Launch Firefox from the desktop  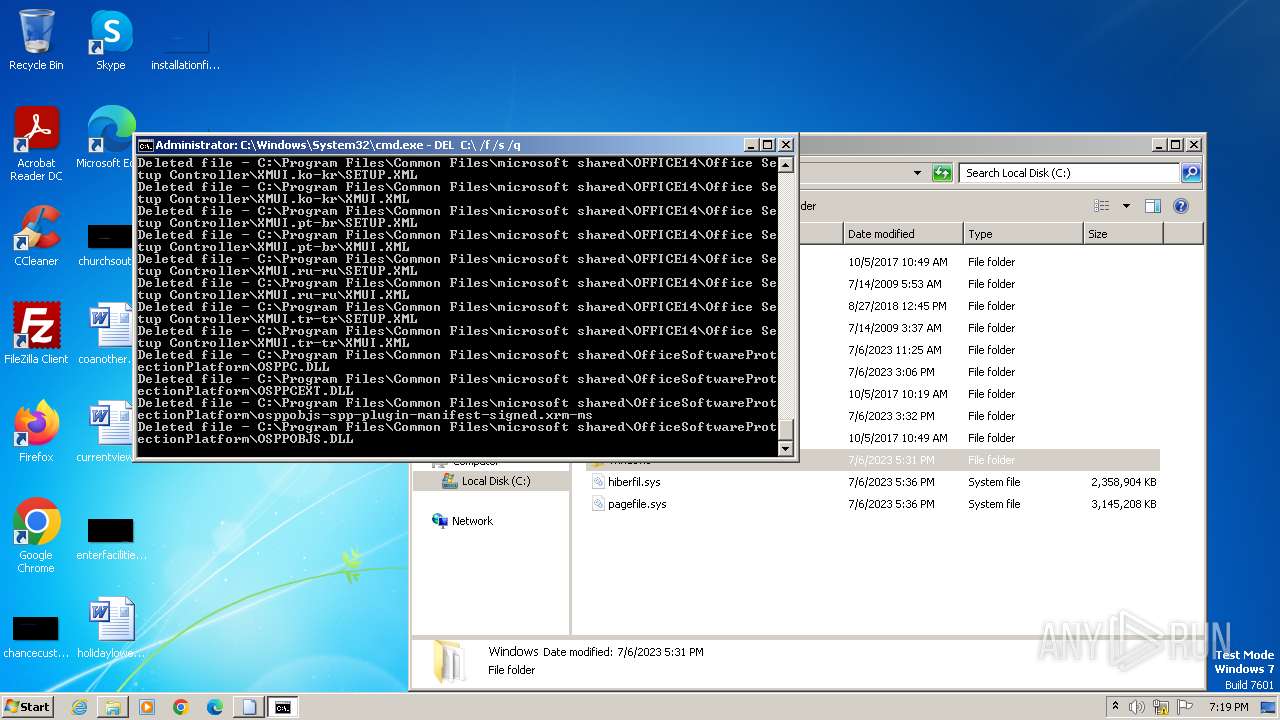[x=36, y=431]
